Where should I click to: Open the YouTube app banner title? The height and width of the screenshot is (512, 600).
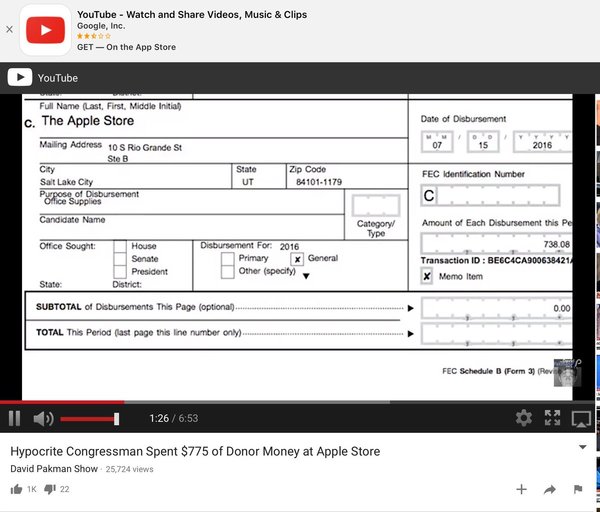pos(192,15)
